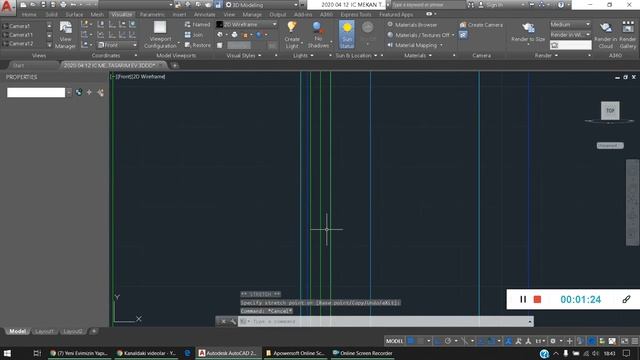Switch to the Solid ribbon tab
Viewport: 640px width, 360px height.
[x=51, y=14]
